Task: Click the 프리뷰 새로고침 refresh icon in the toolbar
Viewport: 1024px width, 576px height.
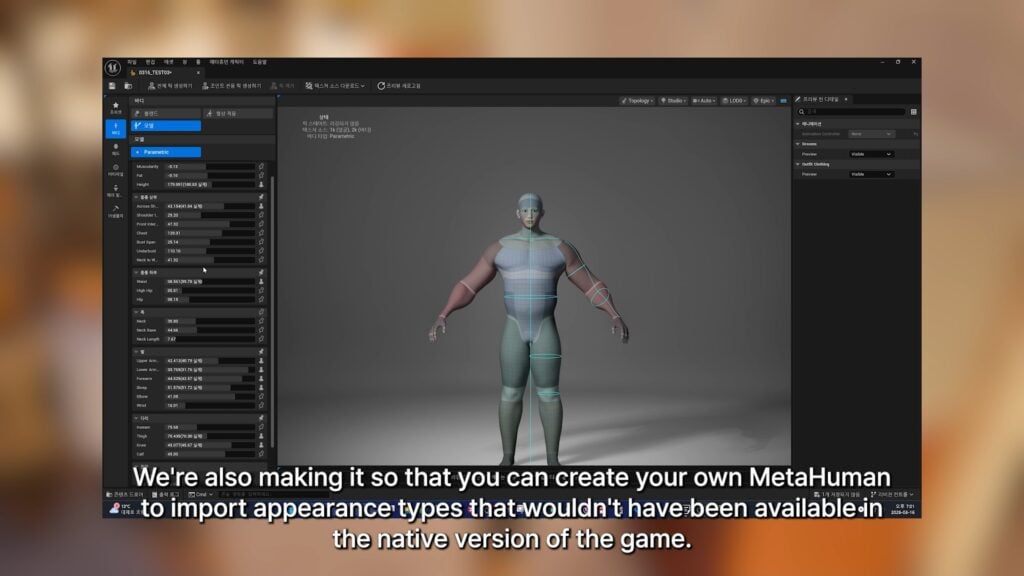Action: click(382, 85)
